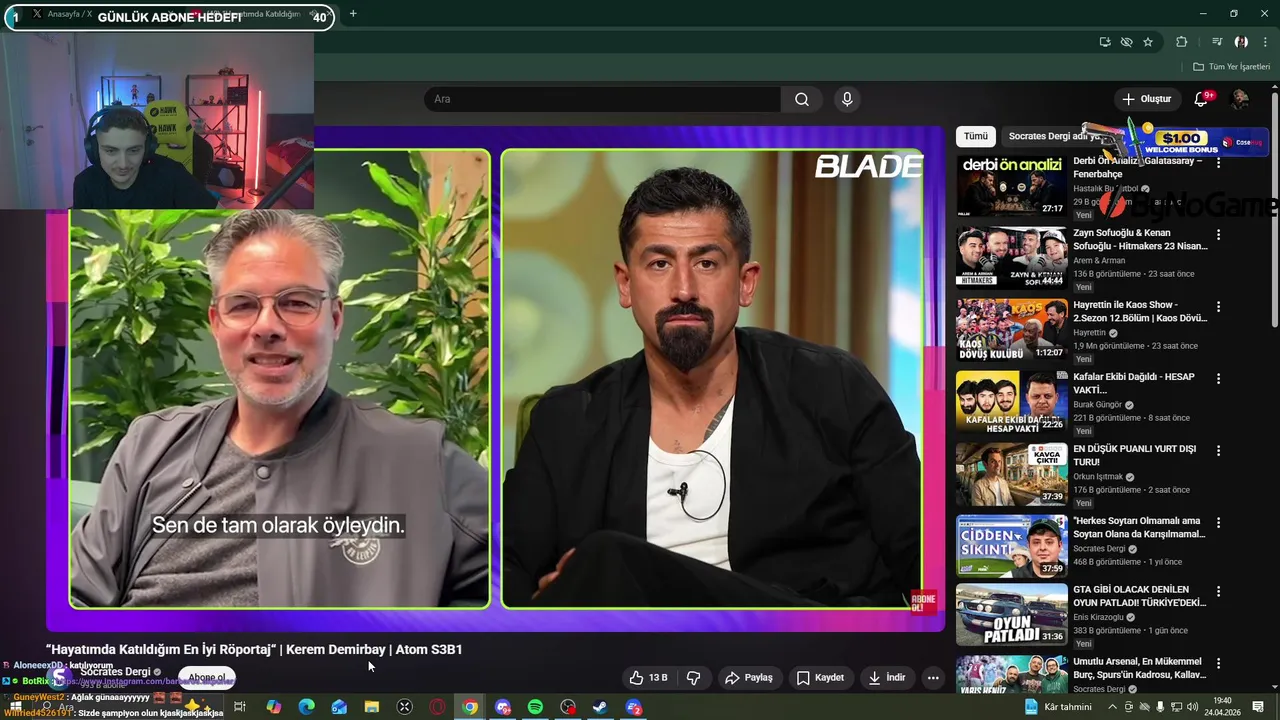
Task: Click the crossed-out eye icon in address bar
Action: [1126, 42]
